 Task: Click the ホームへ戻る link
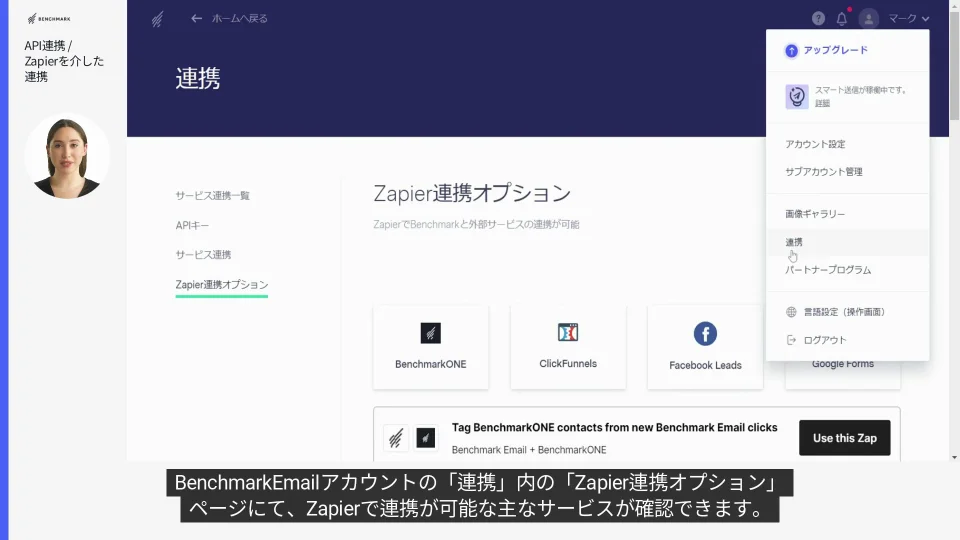[239, 18]
